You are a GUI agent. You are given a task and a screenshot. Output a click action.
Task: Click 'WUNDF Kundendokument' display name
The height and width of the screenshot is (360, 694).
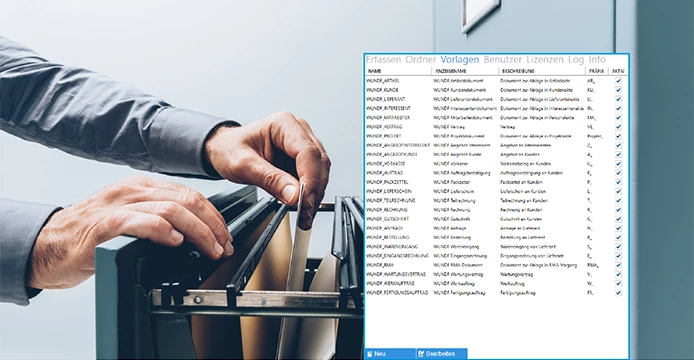tap(460, 90)
